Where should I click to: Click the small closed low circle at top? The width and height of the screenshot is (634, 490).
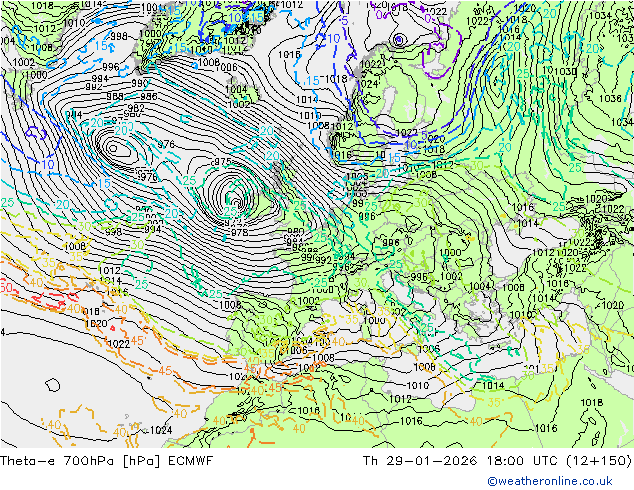(399, 39)
